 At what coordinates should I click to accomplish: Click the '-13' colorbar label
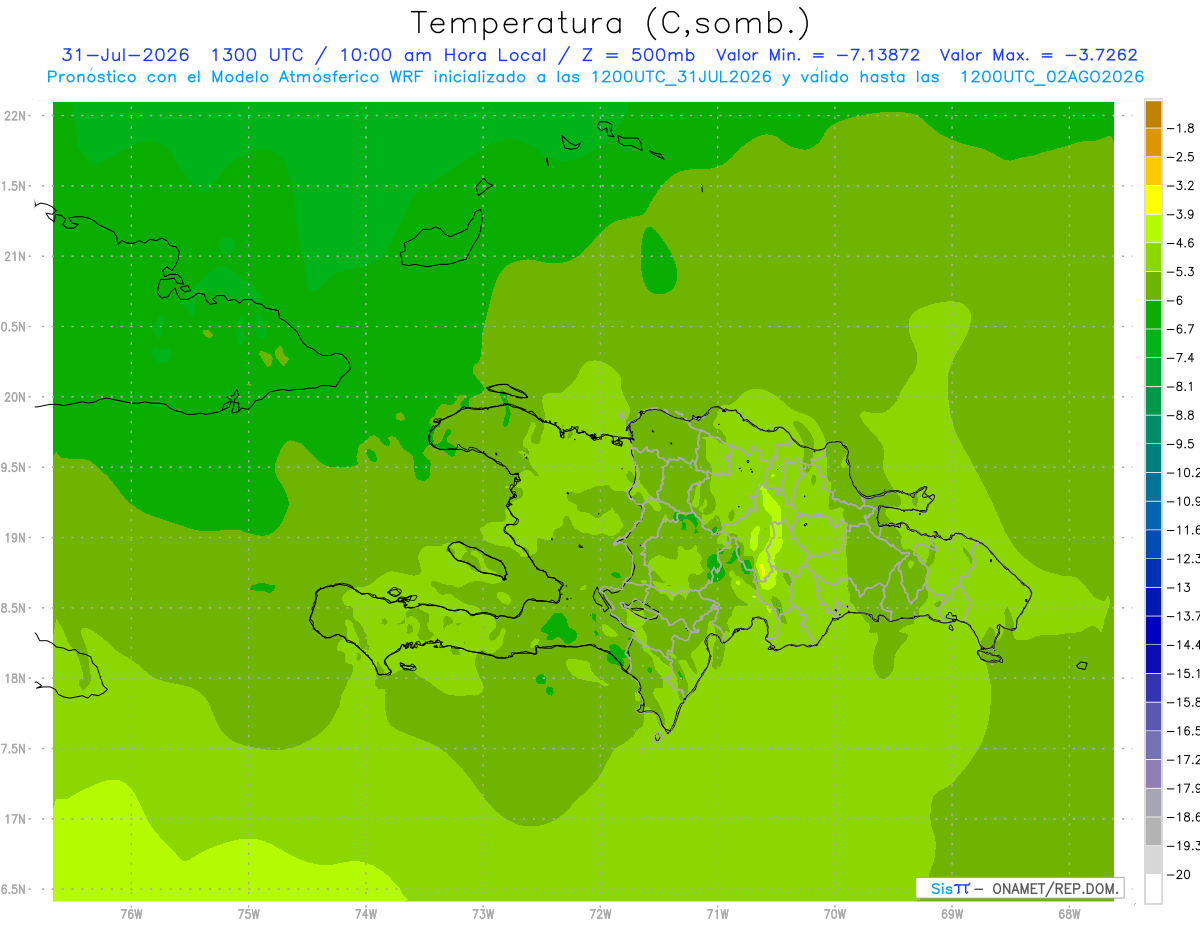[1177, 587]
